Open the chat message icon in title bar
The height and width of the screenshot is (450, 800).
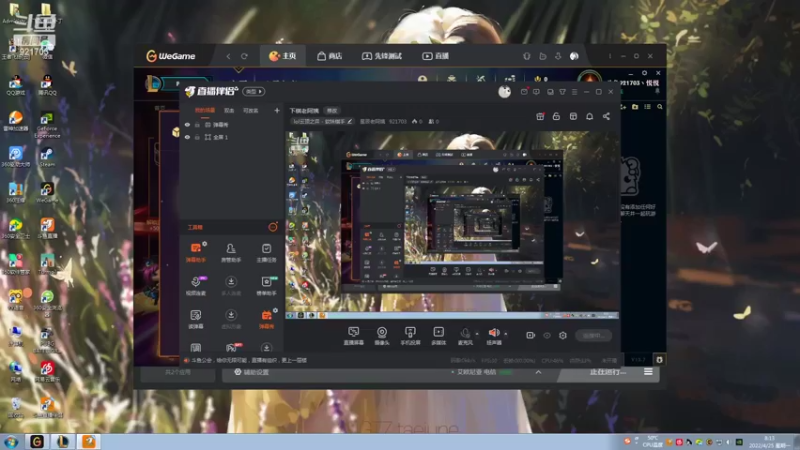point(536,92)
